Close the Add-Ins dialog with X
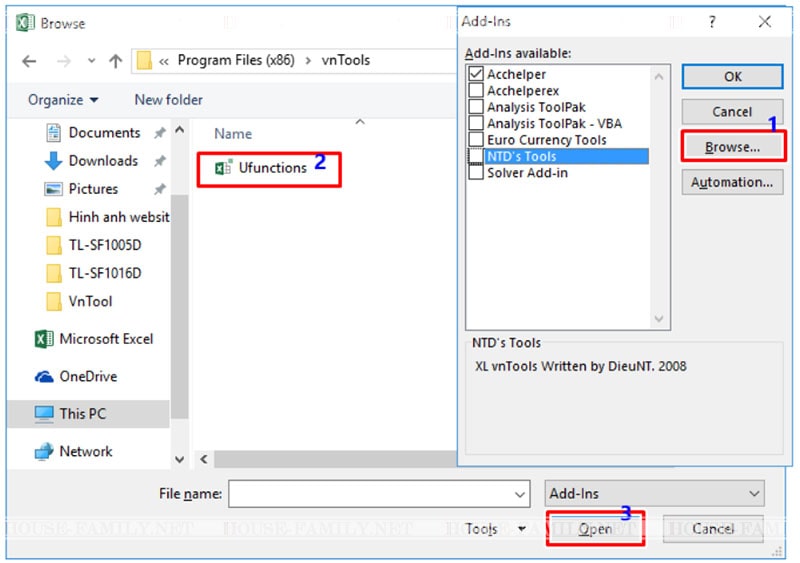The image size is (800, 563). [764, 21]
